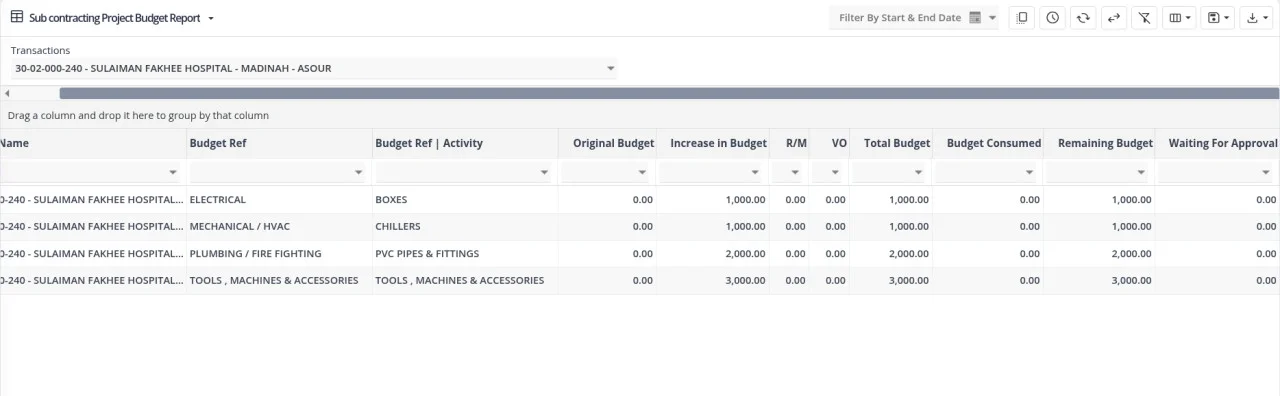Viewport: 1280px width, 396px height.
Task: Click the copy/select-all toolbar icon
Action: (1021, 18)
